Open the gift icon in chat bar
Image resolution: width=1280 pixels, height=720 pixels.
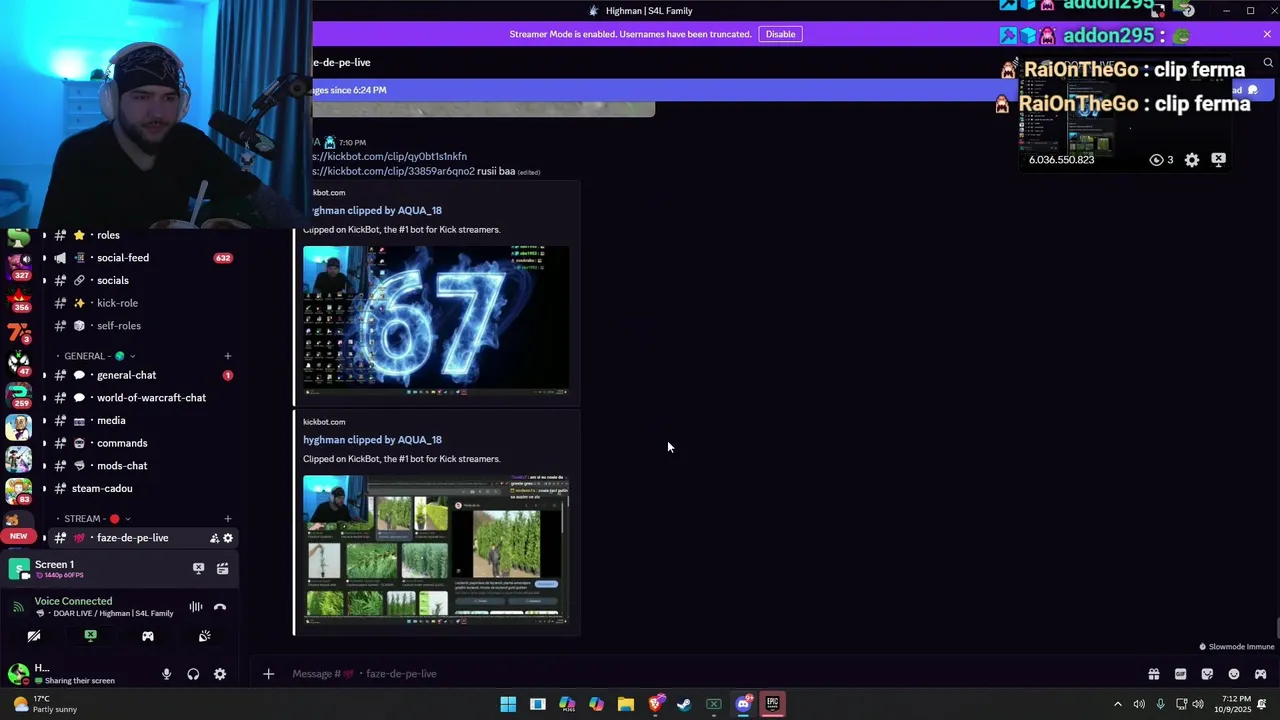1154,674
